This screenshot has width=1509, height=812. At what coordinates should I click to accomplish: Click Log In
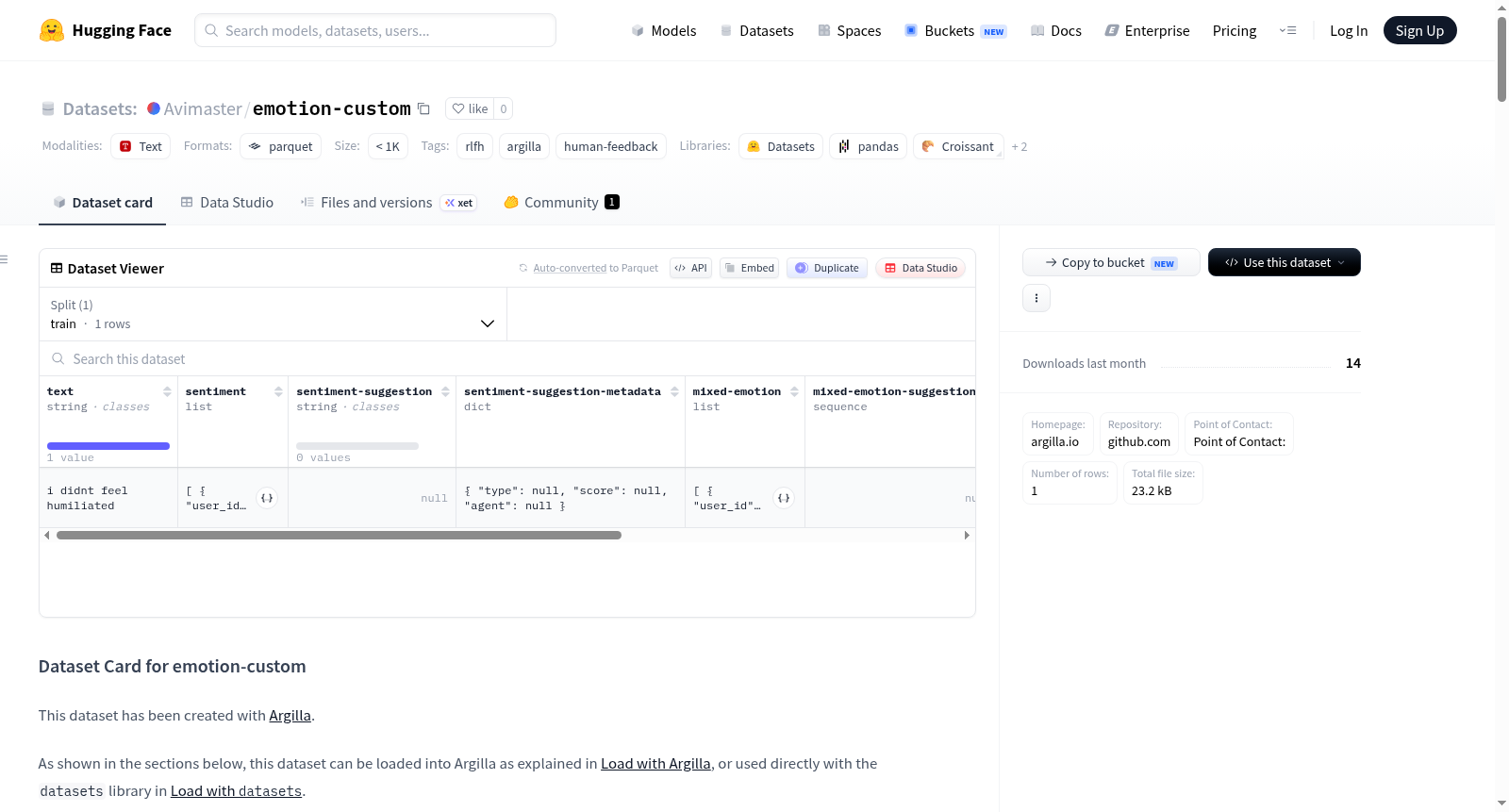[1349, 31]
